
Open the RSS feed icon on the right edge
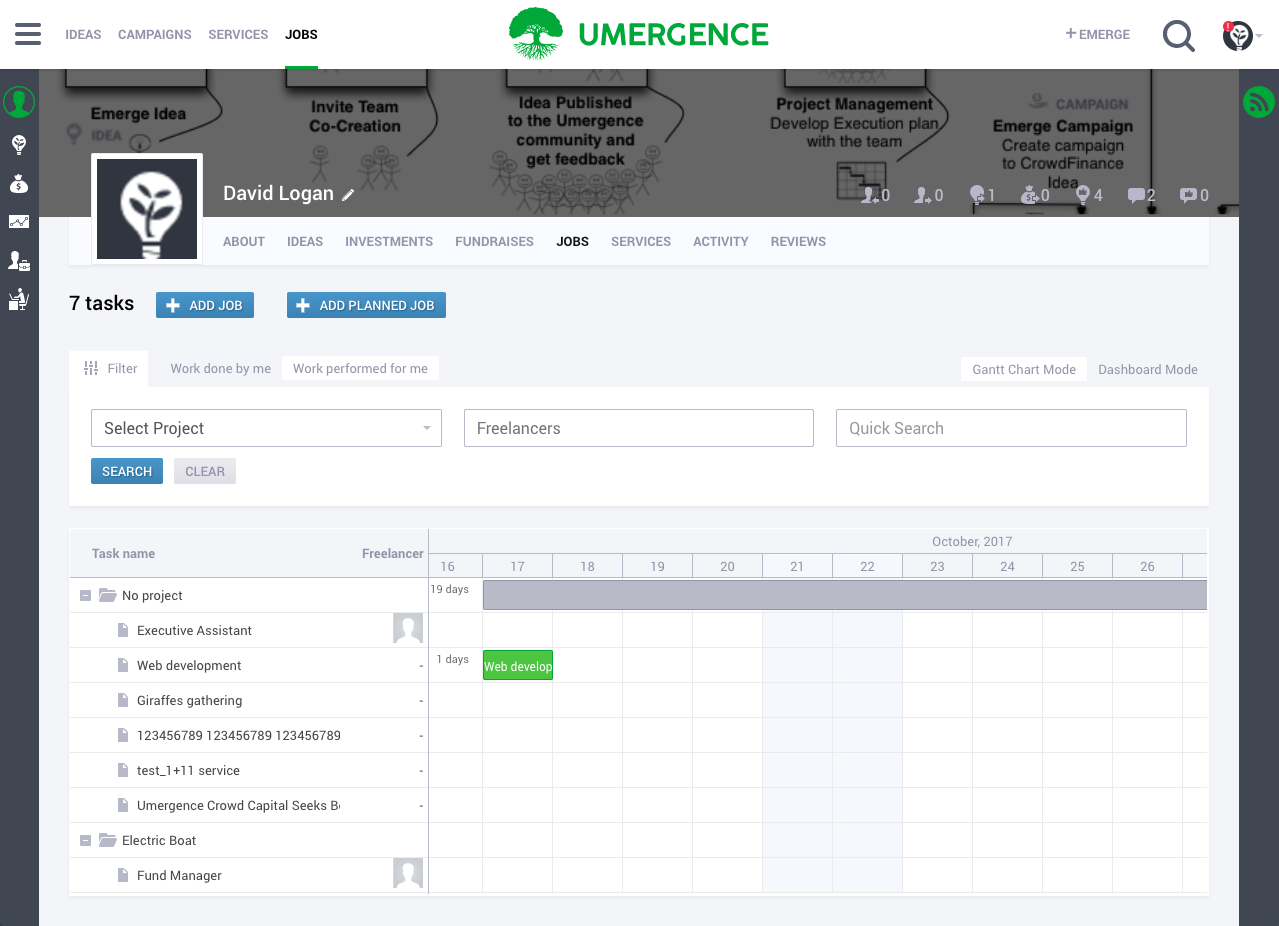coord(1259,101)
